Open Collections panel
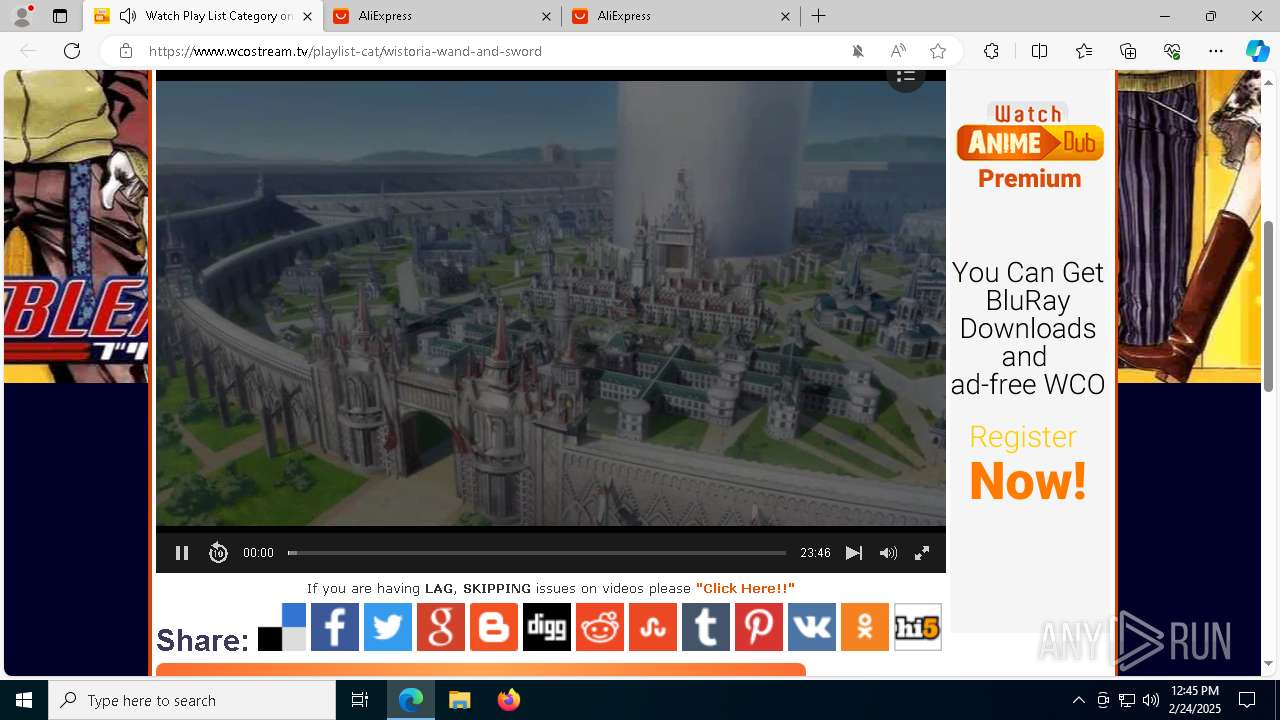This screenshot has width=1280, height=720. pos(1128,51)
